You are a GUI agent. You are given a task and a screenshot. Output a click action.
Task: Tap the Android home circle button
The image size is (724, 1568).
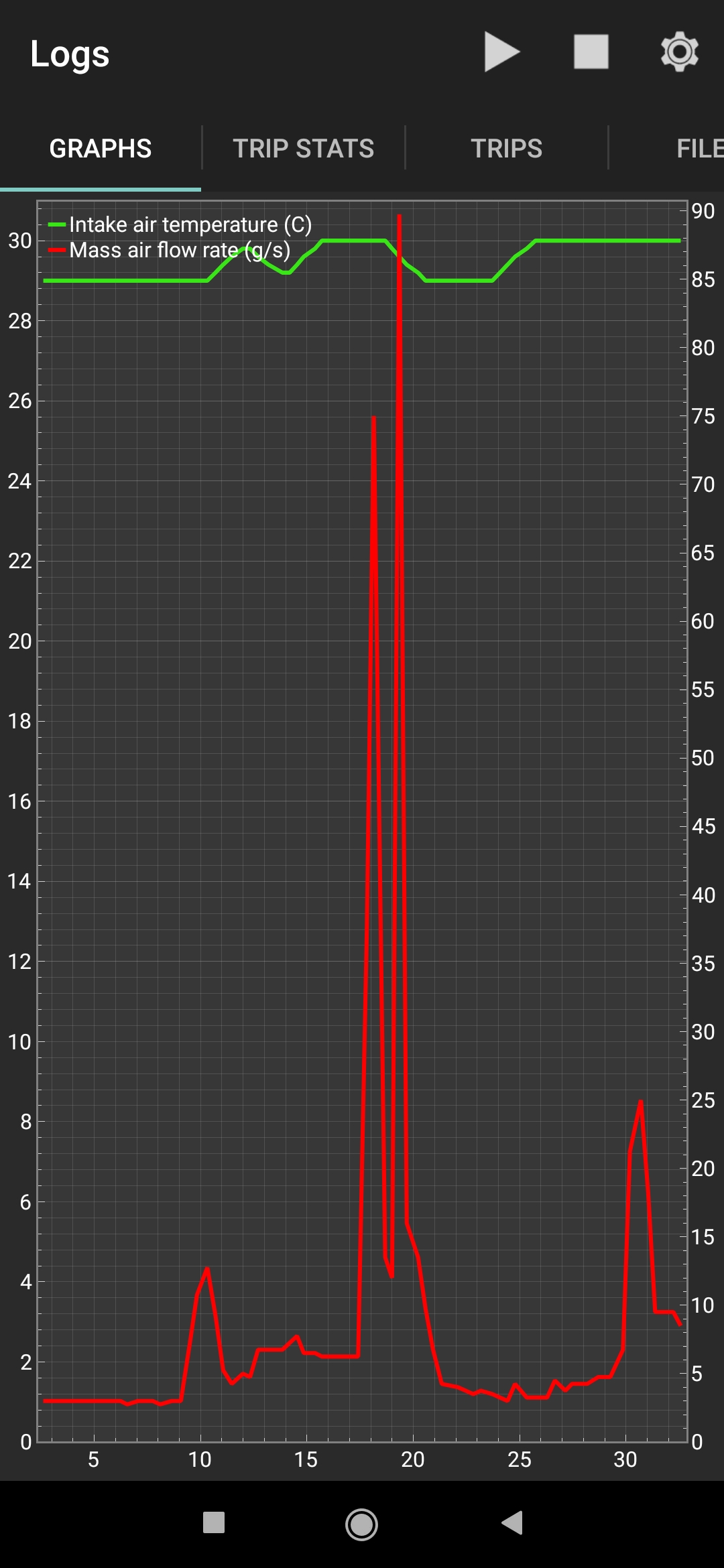coord(361,1524)
